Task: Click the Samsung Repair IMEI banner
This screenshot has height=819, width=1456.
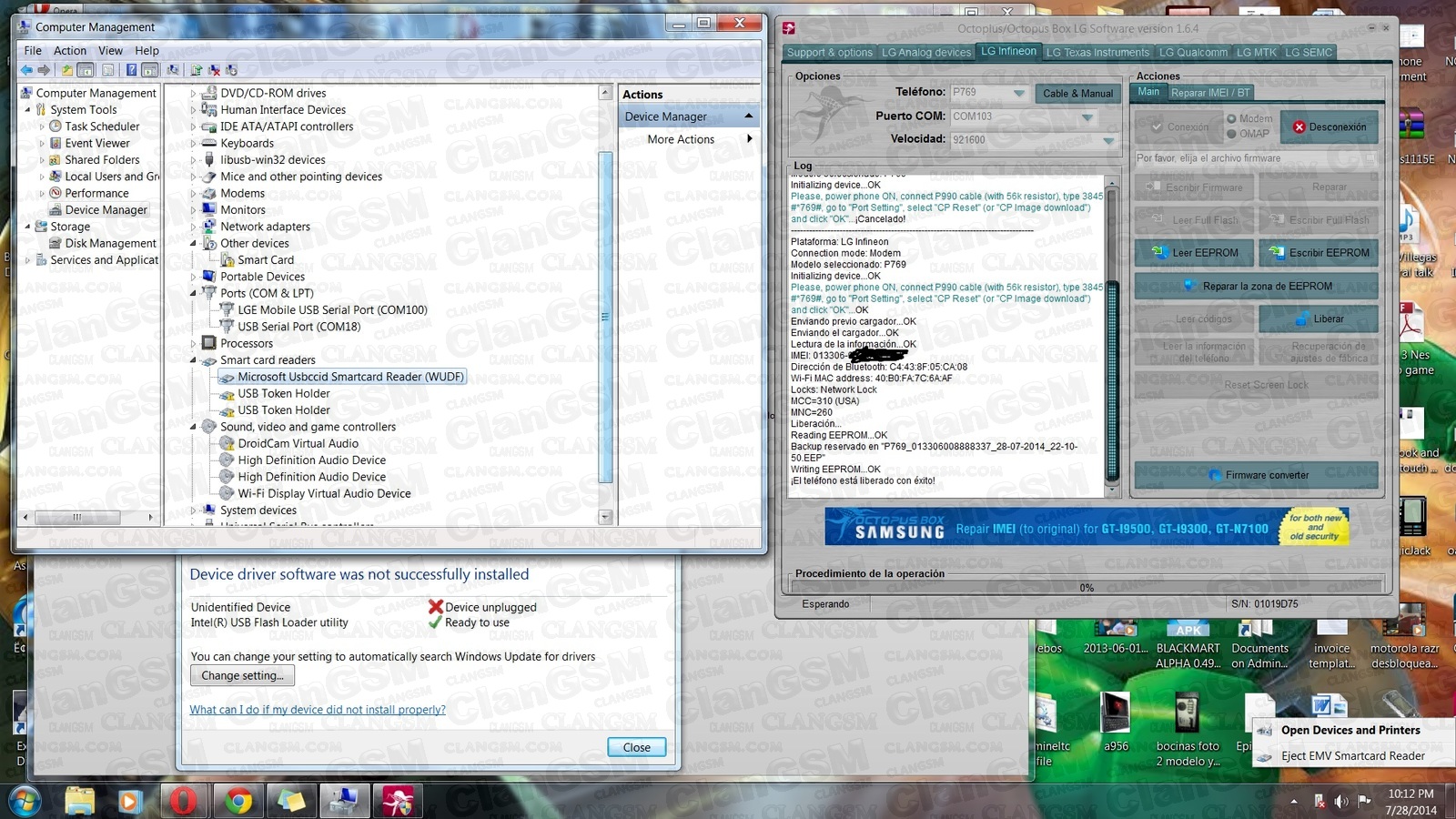Action: coord(1087,527)
